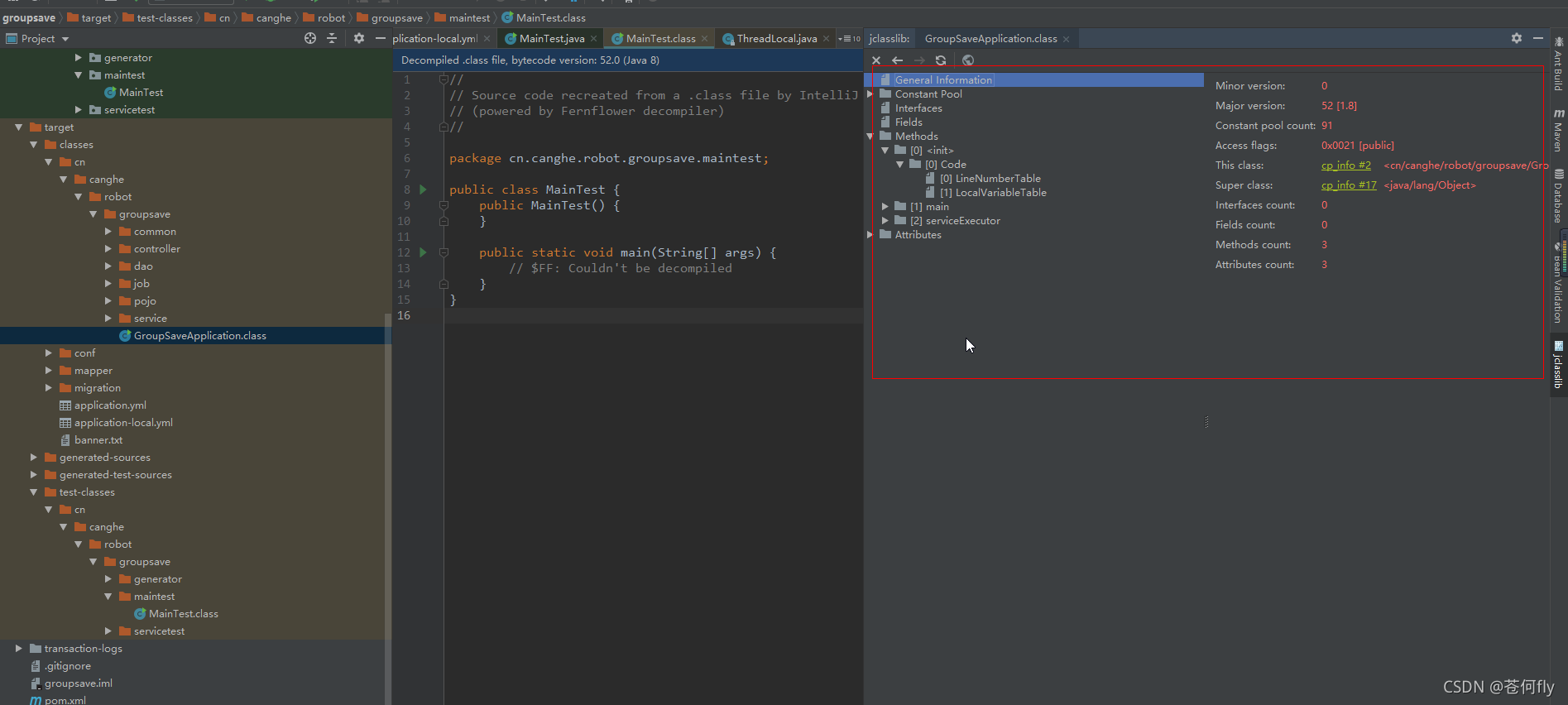Click the web browser icon in jclasslib toolbar
This screenshot has height=705, width=1568.
968,60
